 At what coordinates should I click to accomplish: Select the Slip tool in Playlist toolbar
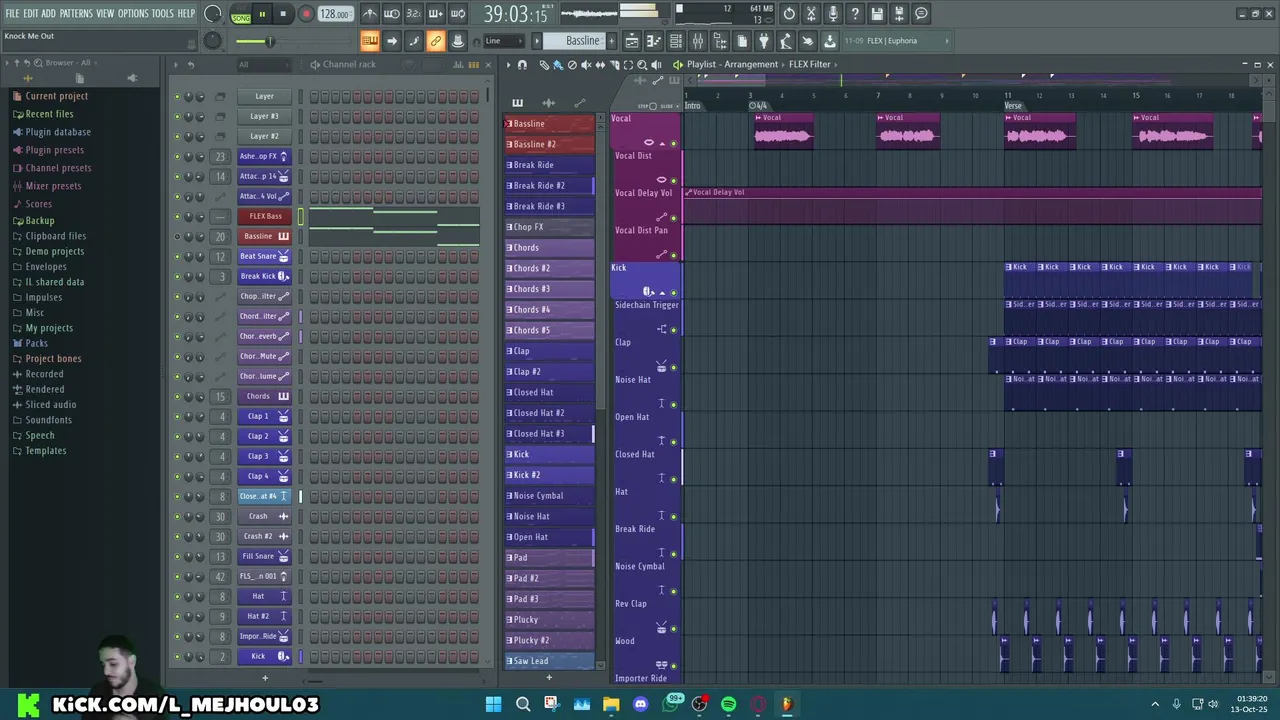pos(600,65)
